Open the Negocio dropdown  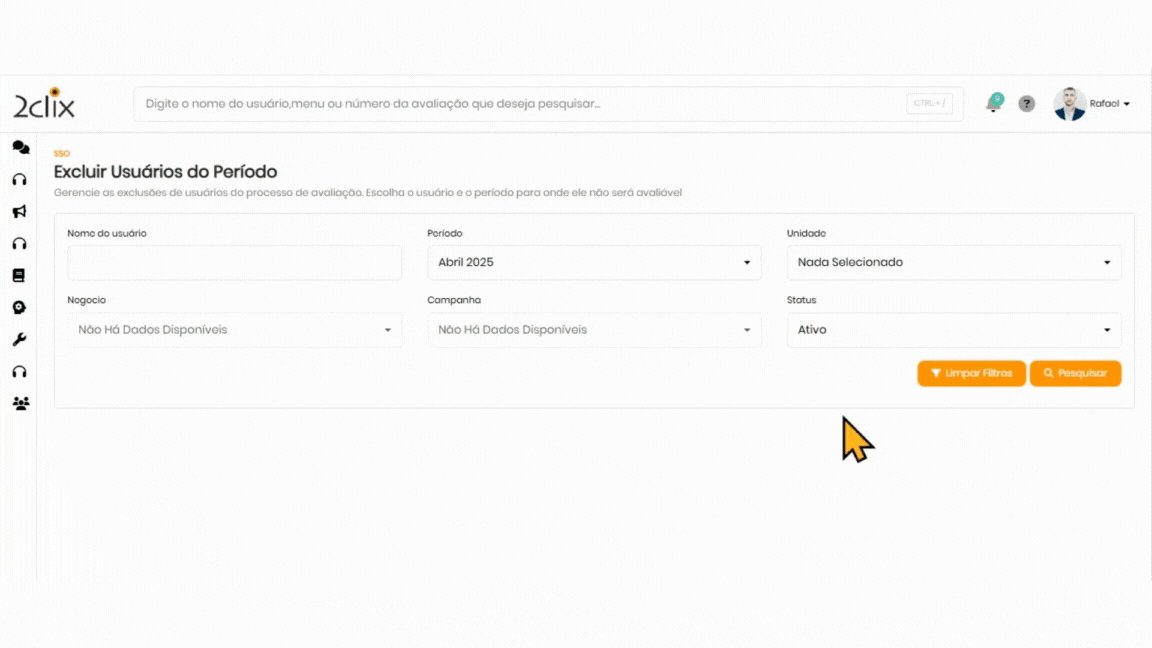click(x=234, y=330)
